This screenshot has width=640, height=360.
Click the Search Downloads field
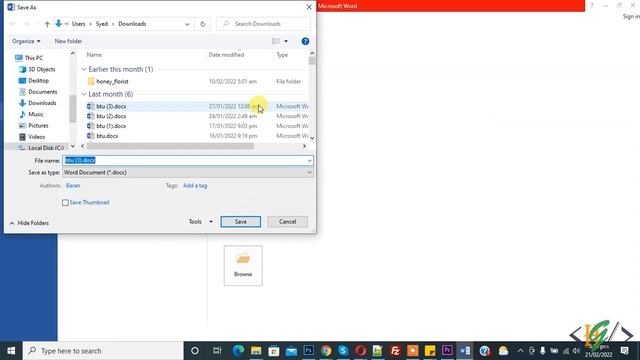(x=263, y=24)
